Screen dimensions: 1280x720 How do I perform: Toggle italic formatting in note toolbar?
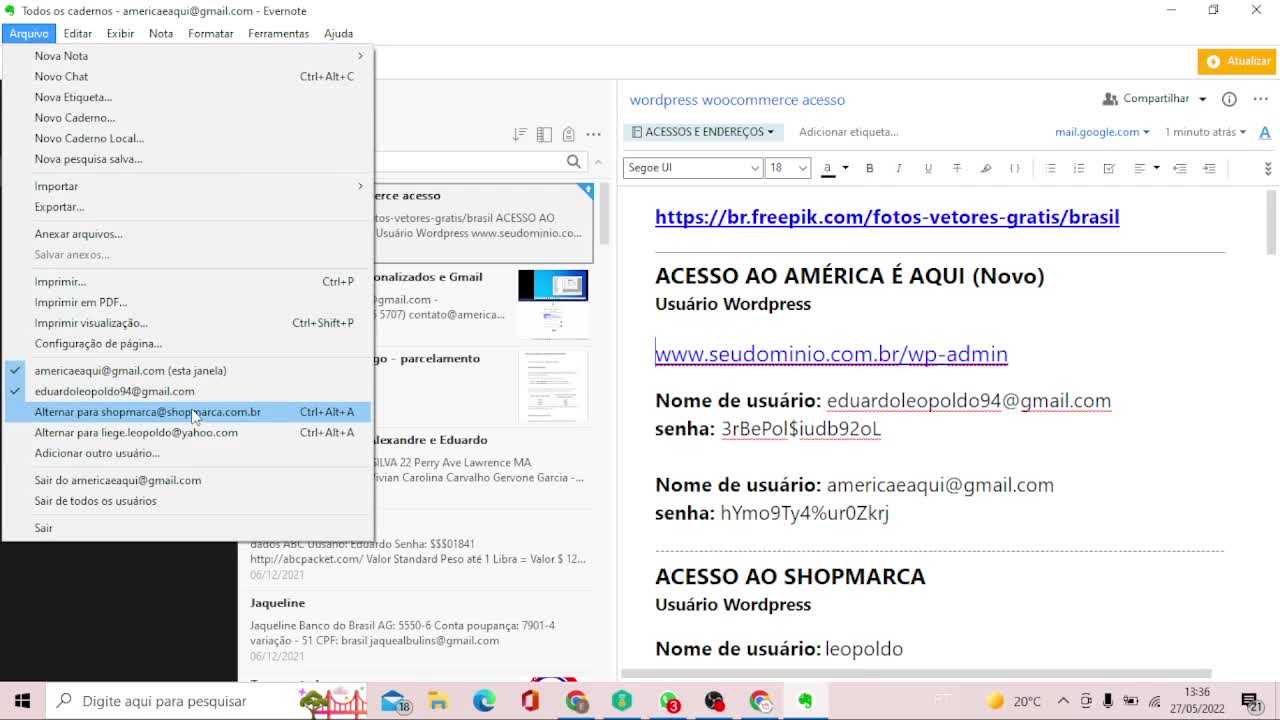[x=899, y=168]
